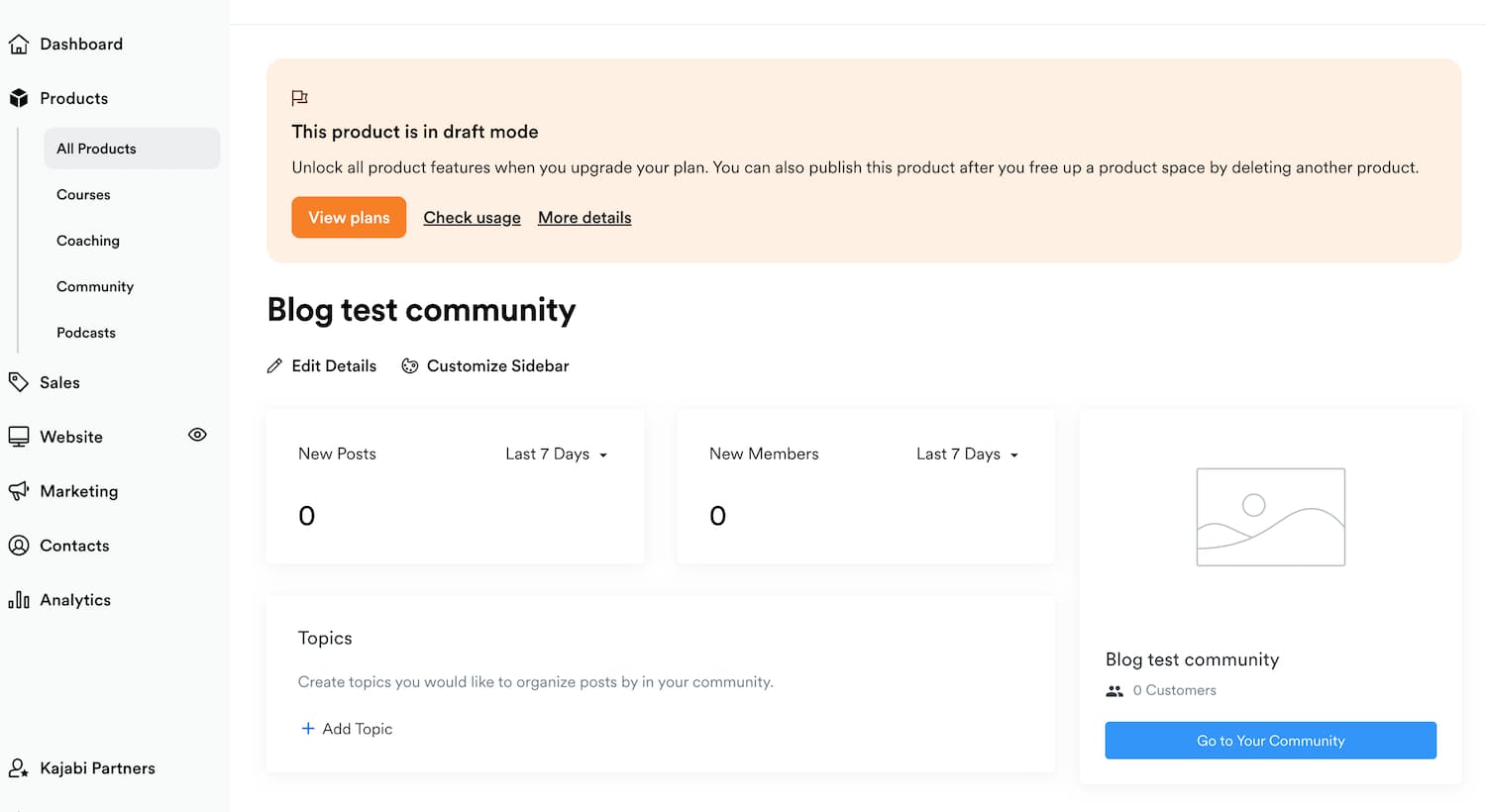Screen dimensions: 1486x812
Task: Click the Customize Sidebar palette icon
Action: click(x=410, y=366)
